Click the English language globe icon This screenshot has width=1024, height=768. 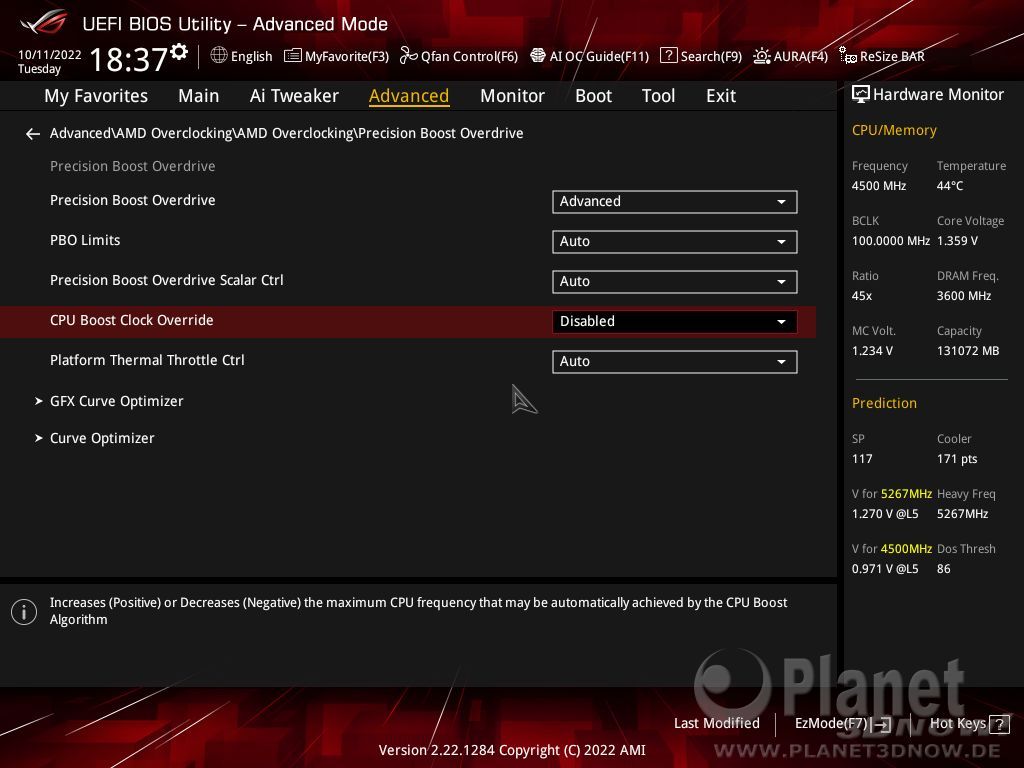point(219,56)
